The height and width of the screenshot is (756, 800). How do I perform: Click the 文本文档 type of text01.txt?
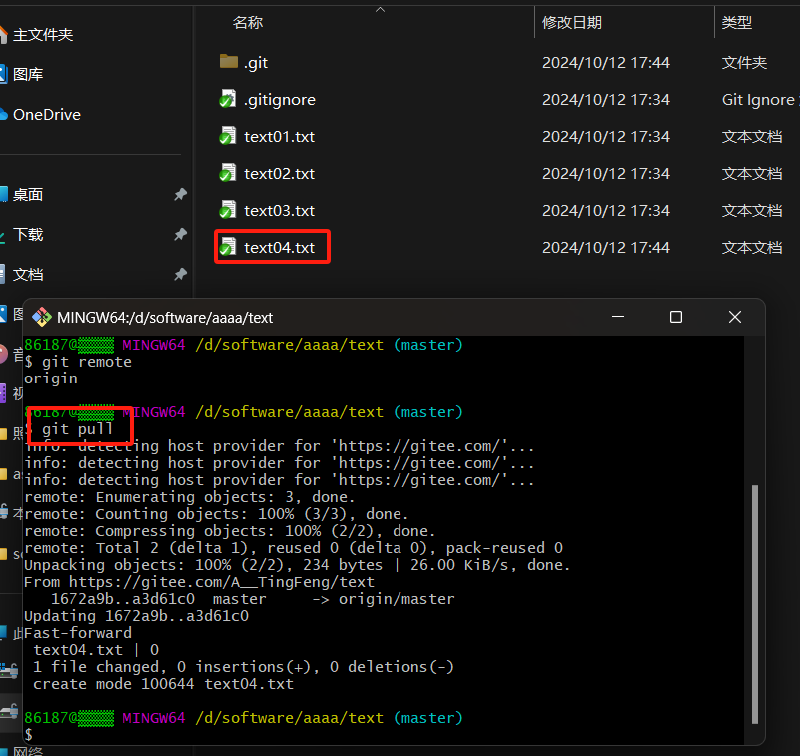pos(752,137)
